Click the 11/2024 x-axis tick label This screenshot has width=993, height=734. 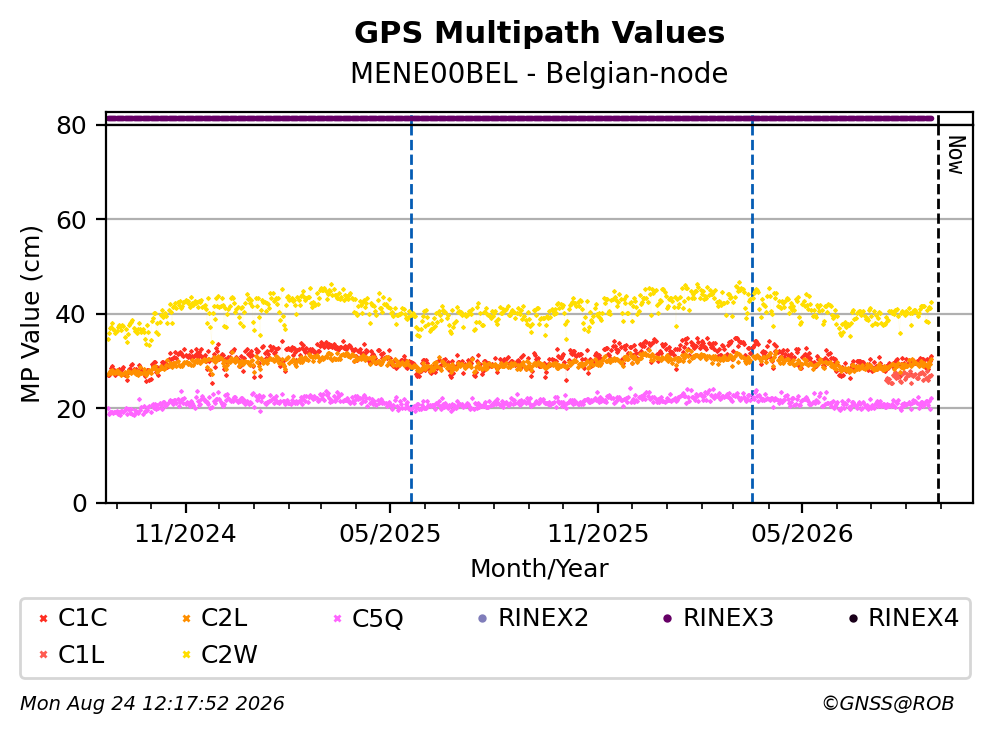(x=185, y=534)
